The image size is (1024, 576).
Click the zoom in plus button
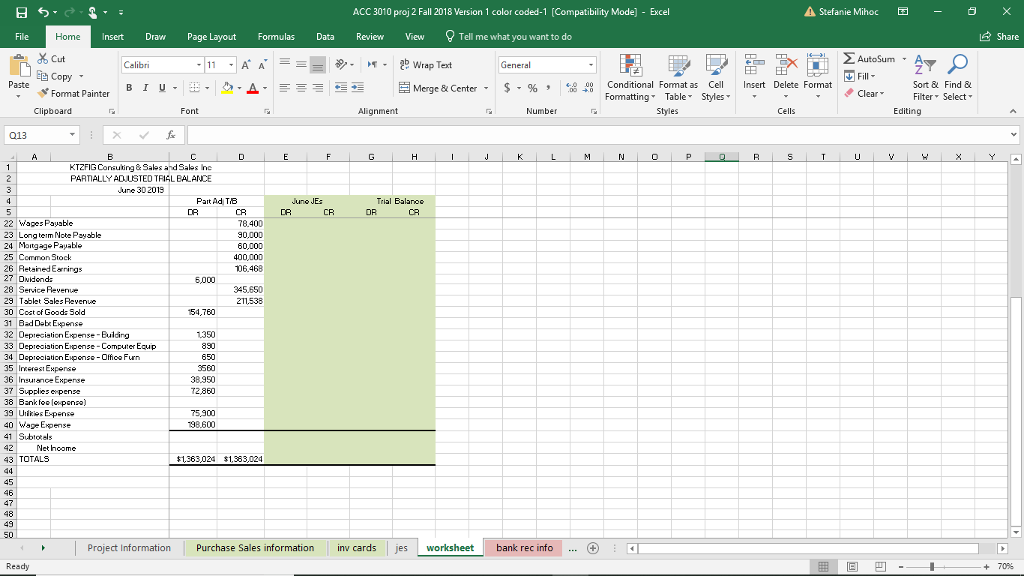[x=987, y=566]
